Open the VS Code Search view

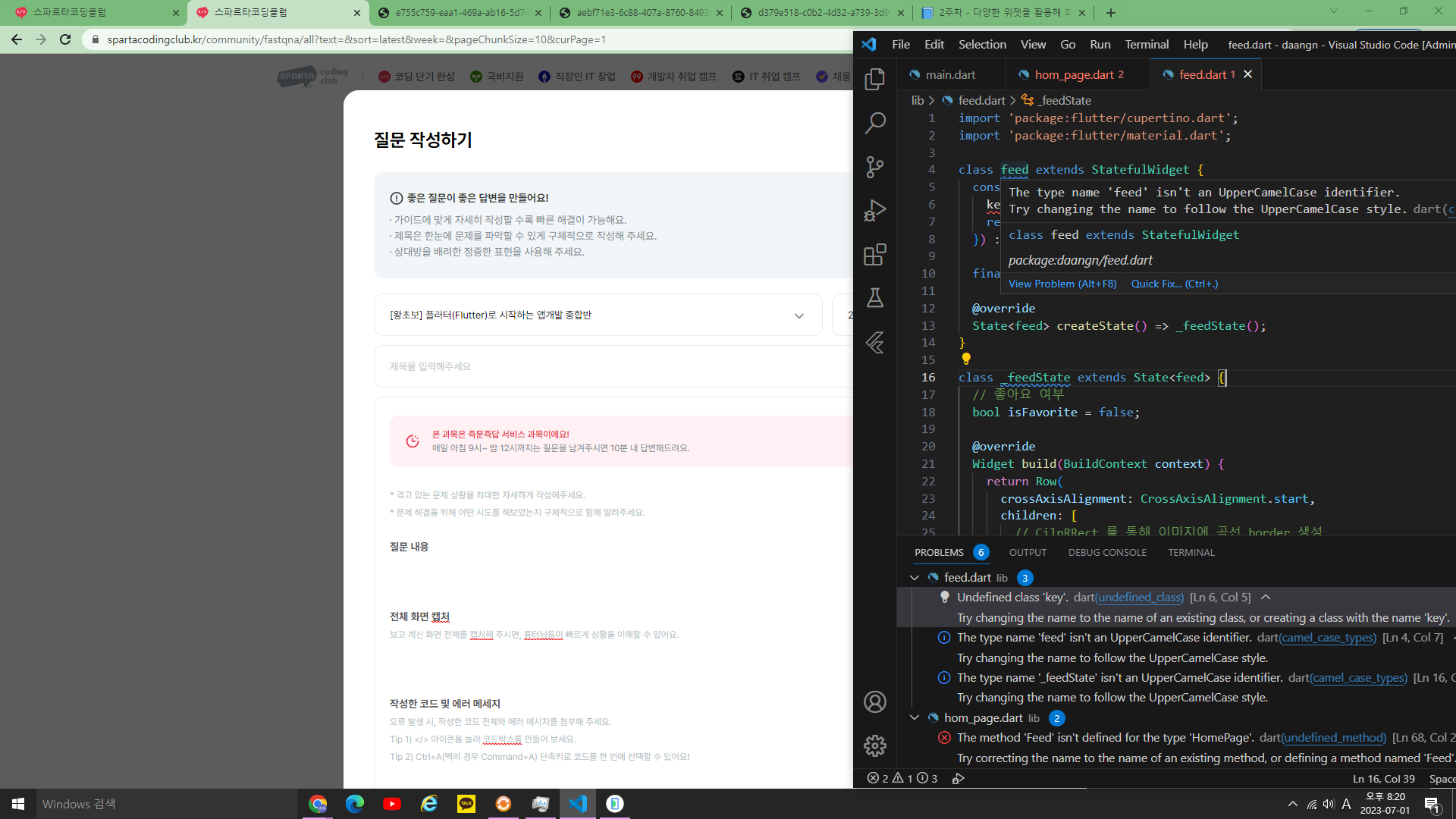875,123
